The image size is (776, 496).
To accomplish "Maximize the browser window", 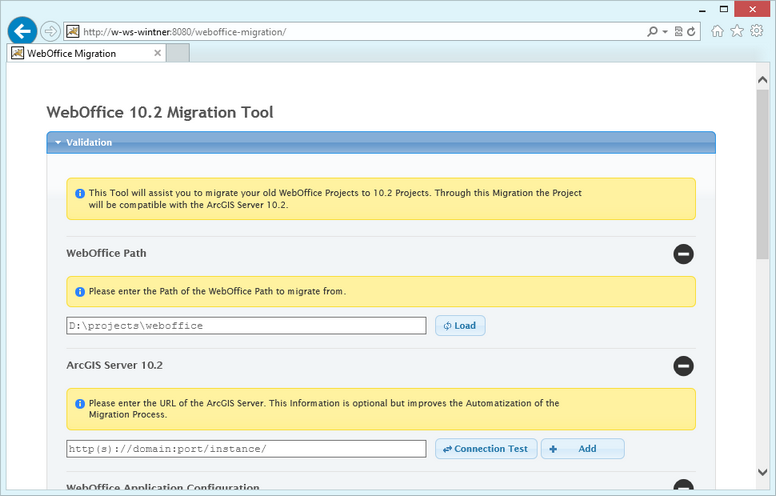I will tap(724, 9).
